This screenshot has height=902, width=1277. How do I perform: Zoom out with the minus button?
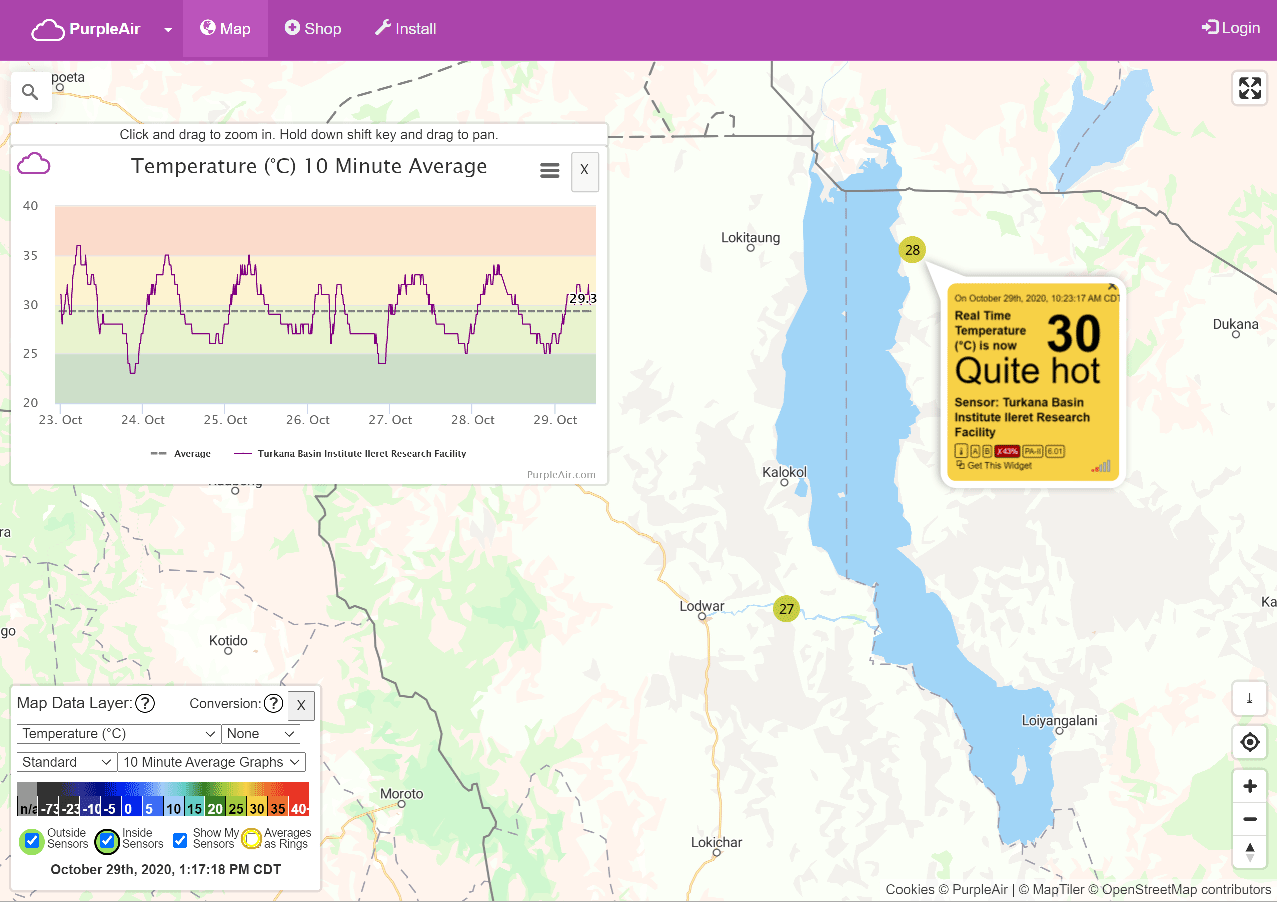tap(1249, 820)
